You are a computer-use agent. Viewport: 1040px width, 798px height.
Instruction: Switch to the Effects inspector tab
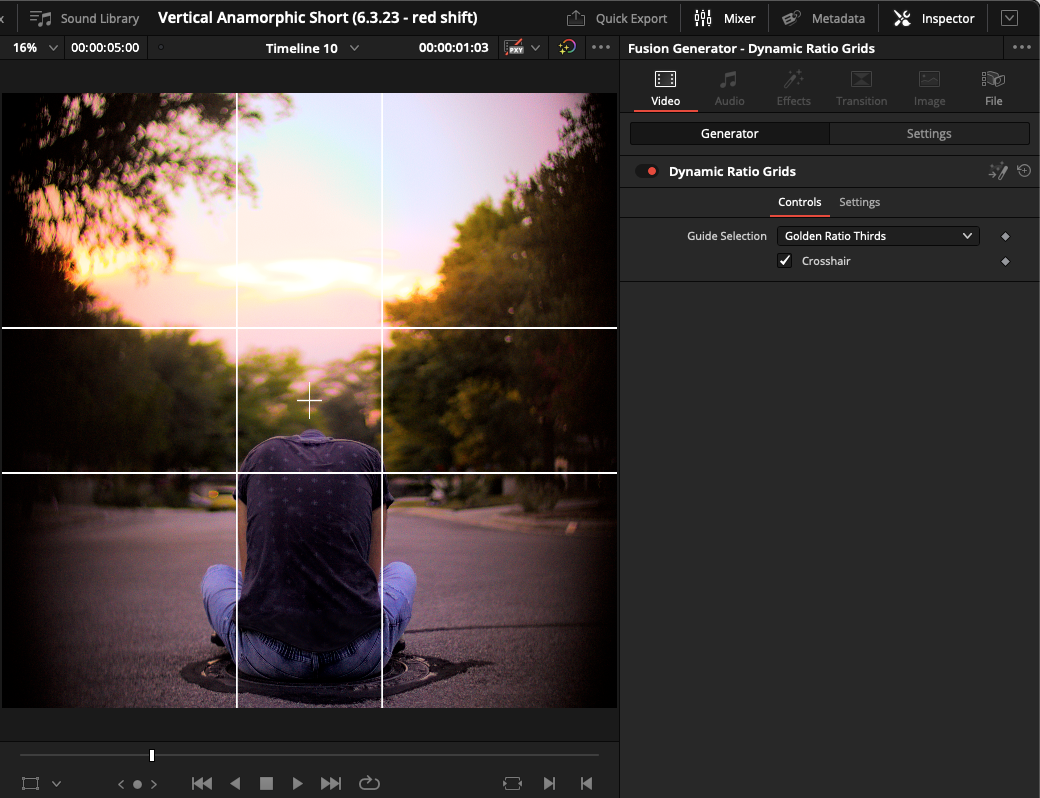click(793, 89)
